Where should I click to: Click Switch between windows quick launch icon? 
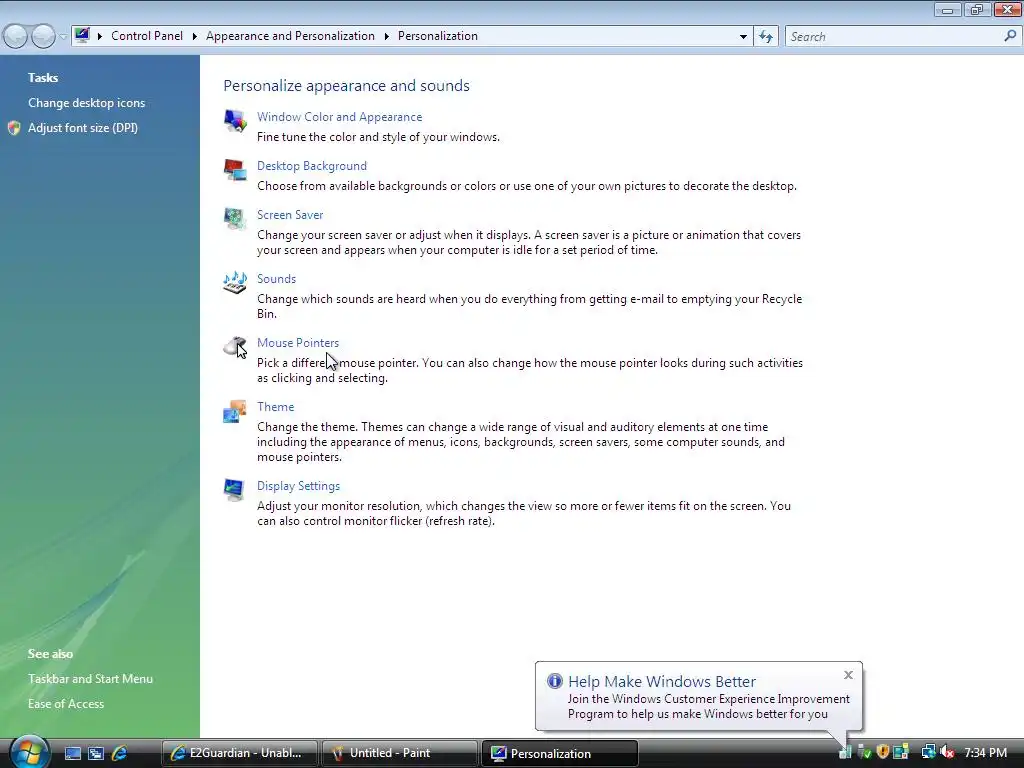point(96,753)
